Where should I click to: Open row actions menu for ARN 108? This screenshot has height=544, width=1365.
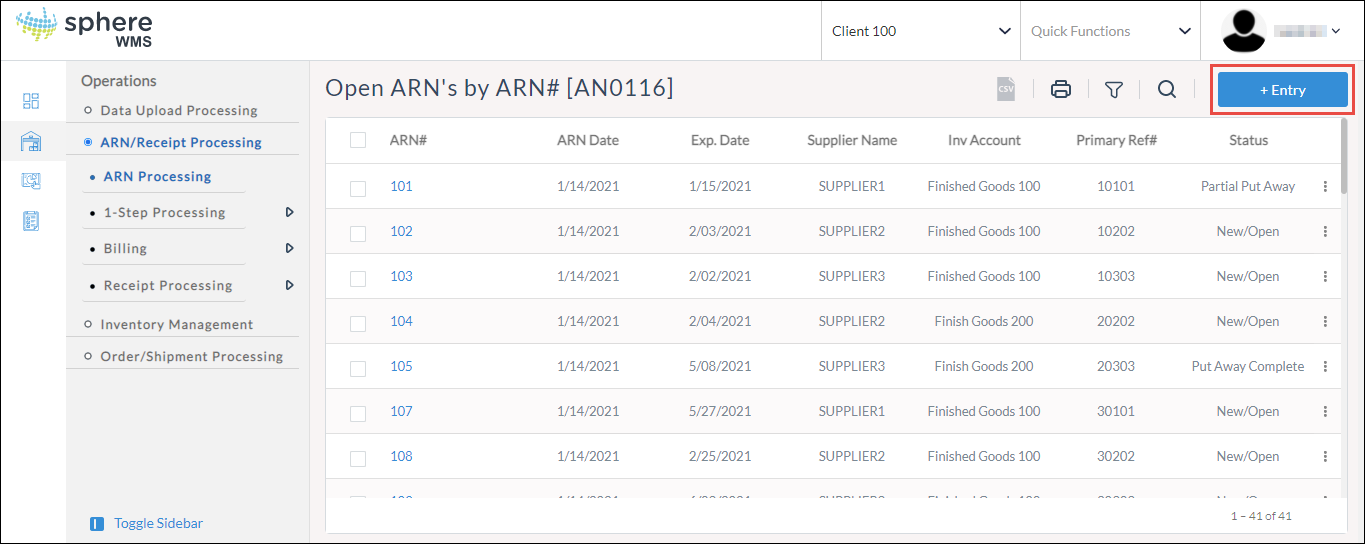pos(1325,456)
